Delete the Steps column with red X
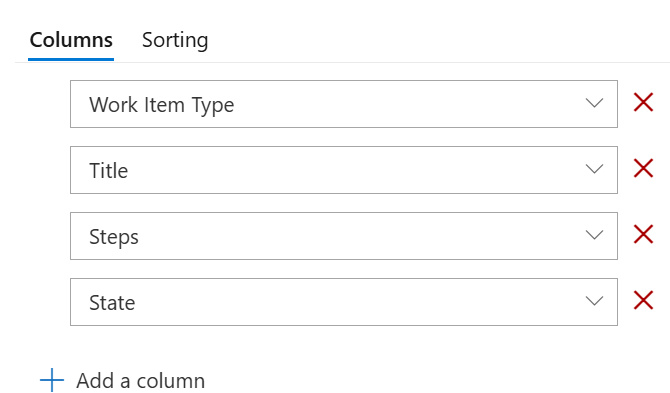The height and width of the screenshot is (393, 670). [x=643, y=234]
